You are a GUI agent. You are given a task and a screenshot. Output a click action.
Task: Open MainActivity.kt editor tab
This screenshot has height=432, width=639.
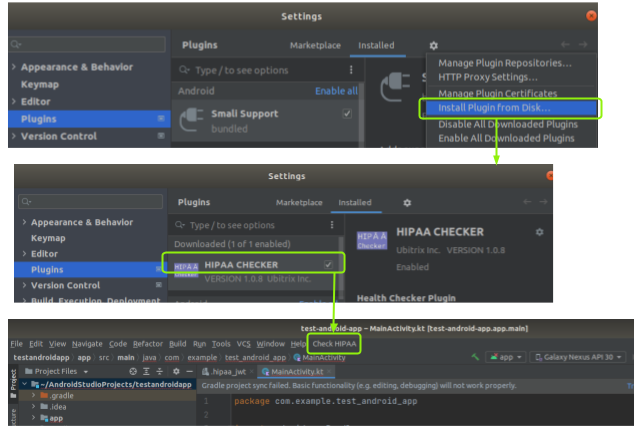coord(297,371)
